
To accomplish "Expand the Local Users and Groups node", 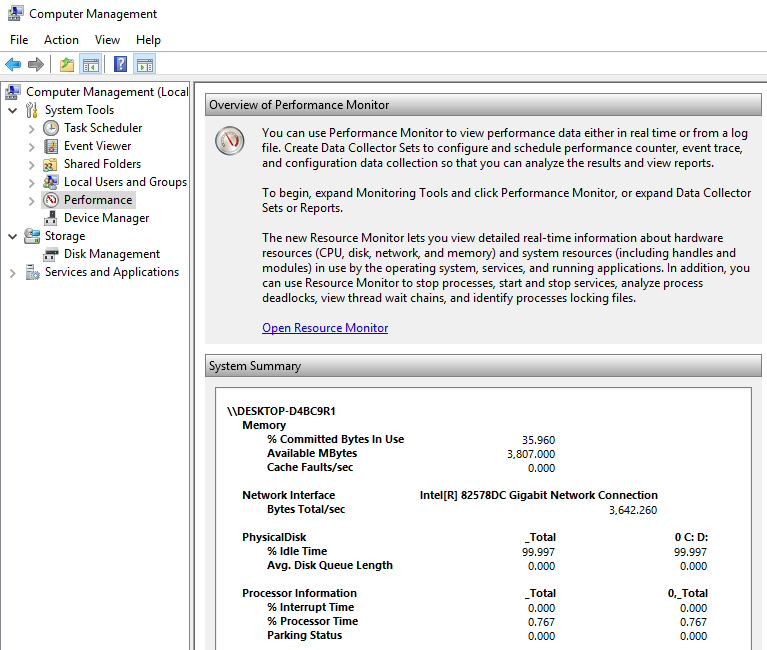I will (31, 182).
